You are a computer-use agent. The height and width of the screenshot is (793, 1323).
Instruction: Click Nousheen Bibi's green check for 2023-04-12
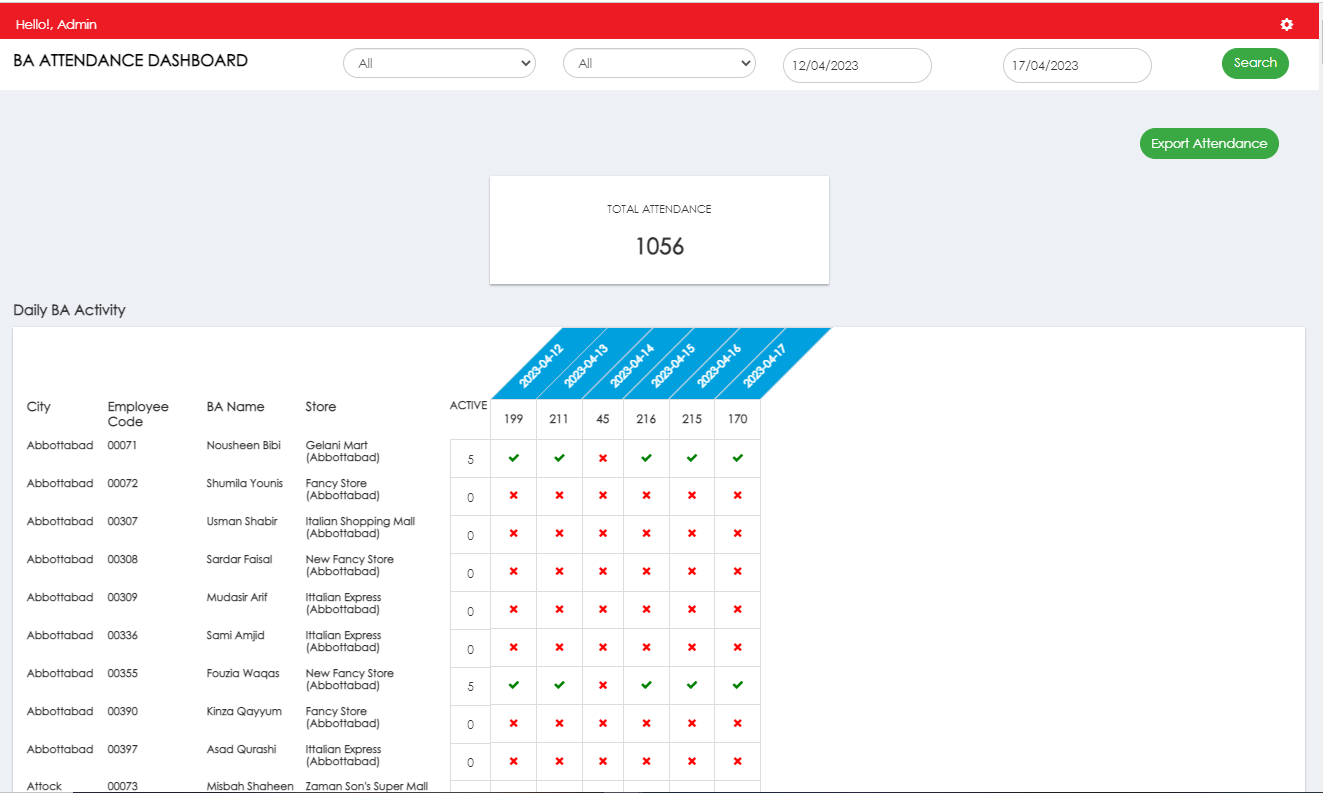pyautogui.click(x=513, y=458)
